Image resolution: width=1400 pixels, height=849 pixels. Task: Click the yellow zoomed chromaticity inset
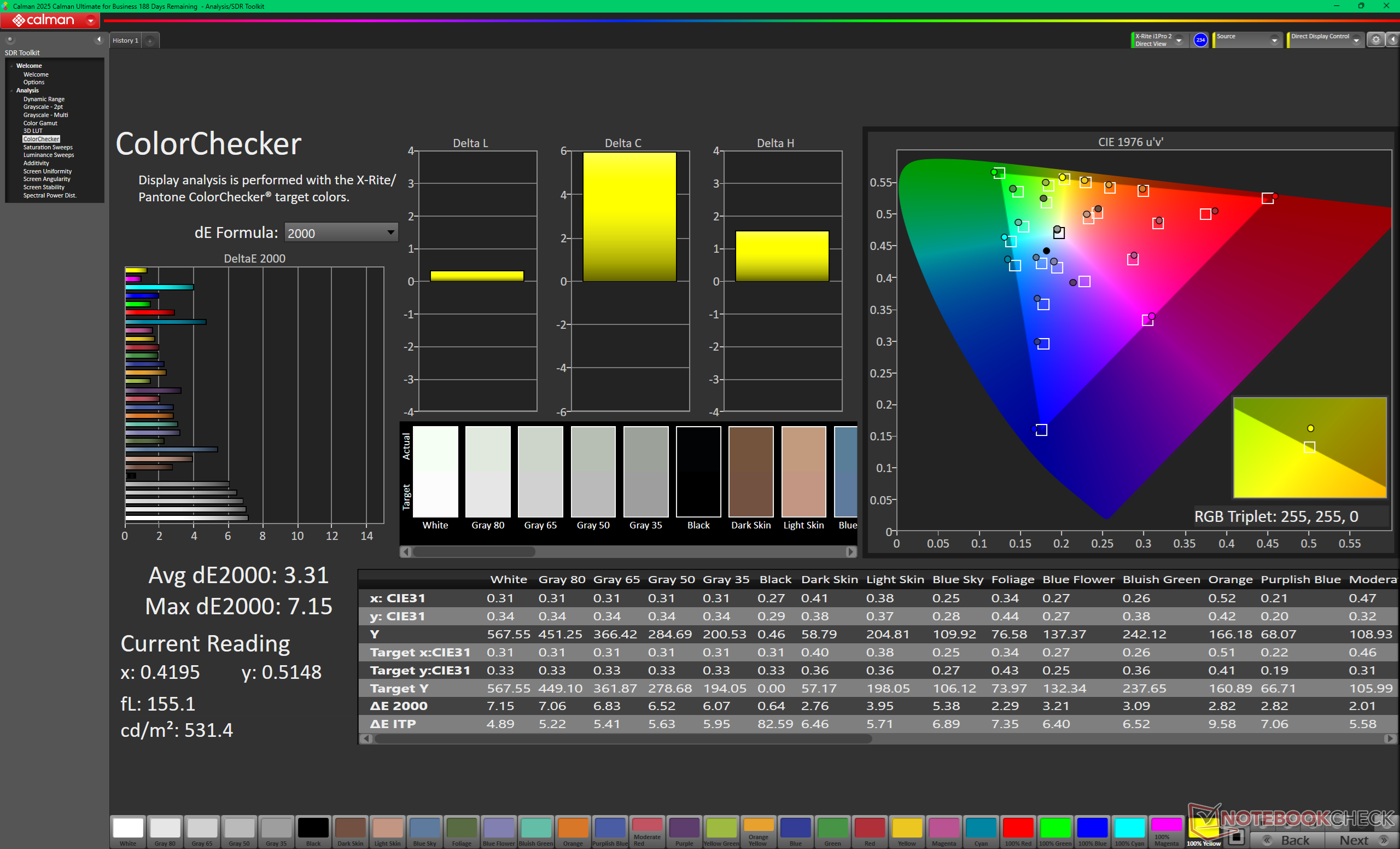click(1309, 448)
